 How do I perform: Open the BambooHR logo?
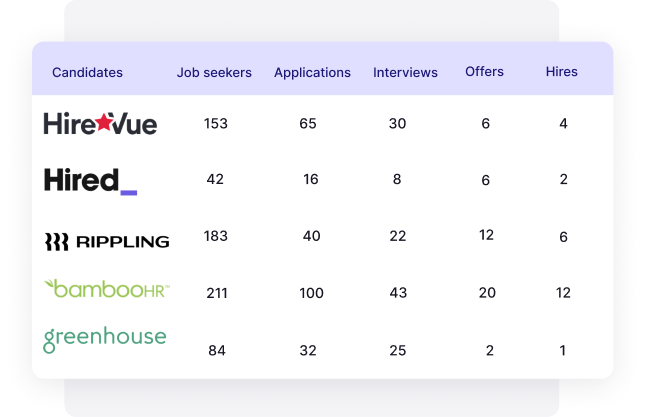[107, 289]
